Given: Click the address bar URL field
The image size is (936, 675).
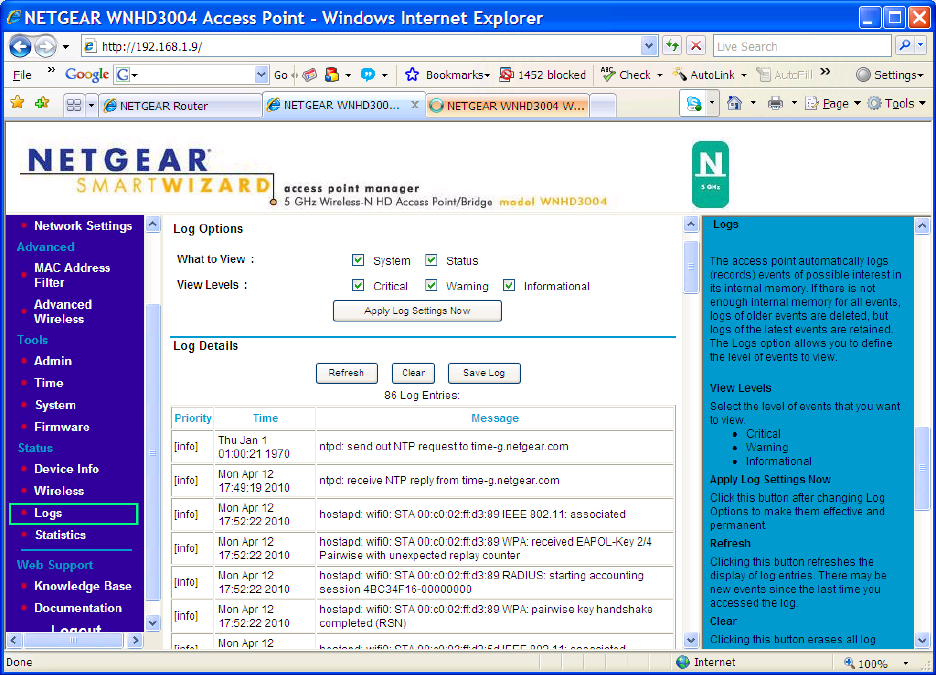Looking at the screenshot, I should pos(370,46).
